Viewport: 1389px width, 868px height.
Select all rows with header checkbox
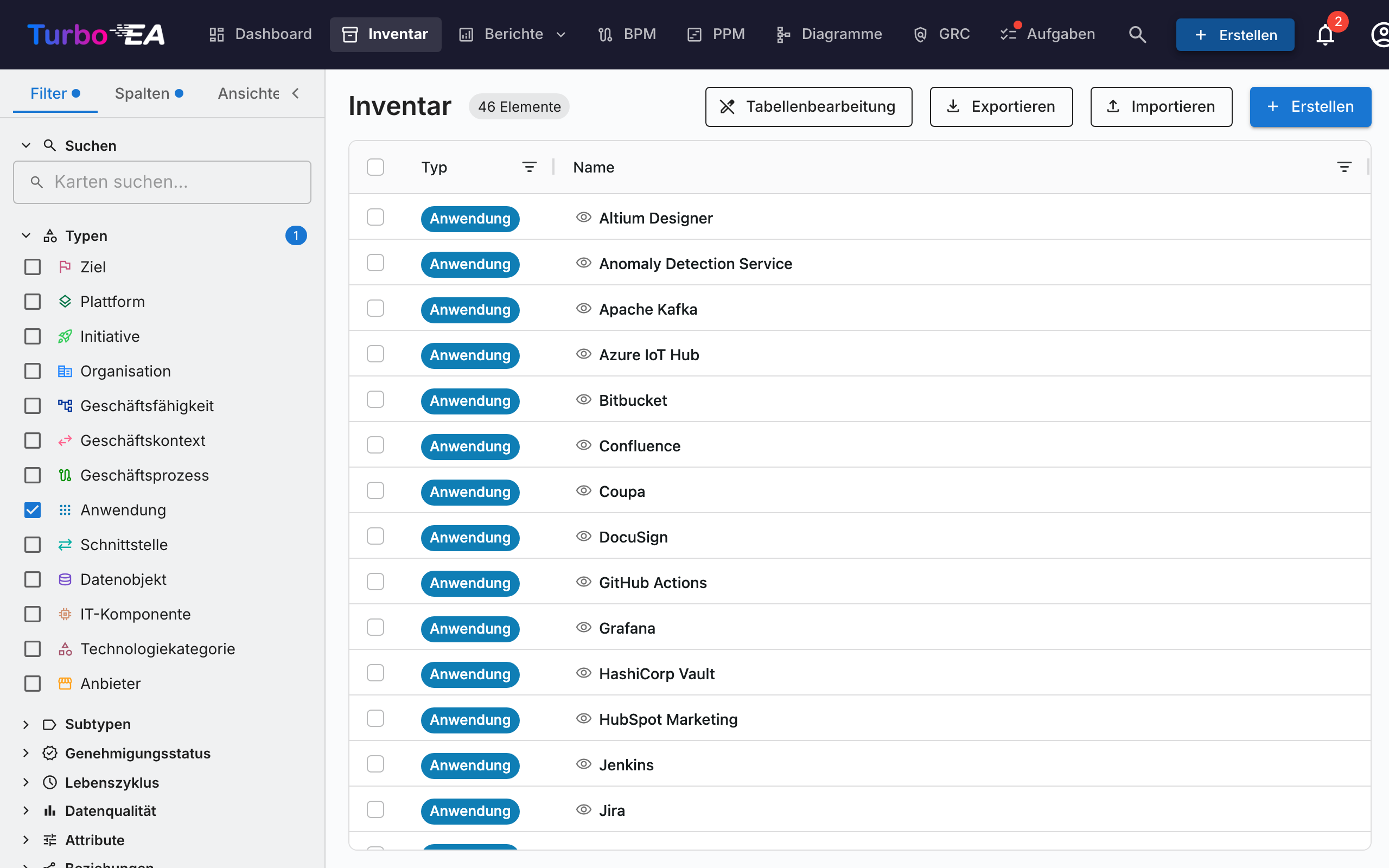[x=375, y=167]
